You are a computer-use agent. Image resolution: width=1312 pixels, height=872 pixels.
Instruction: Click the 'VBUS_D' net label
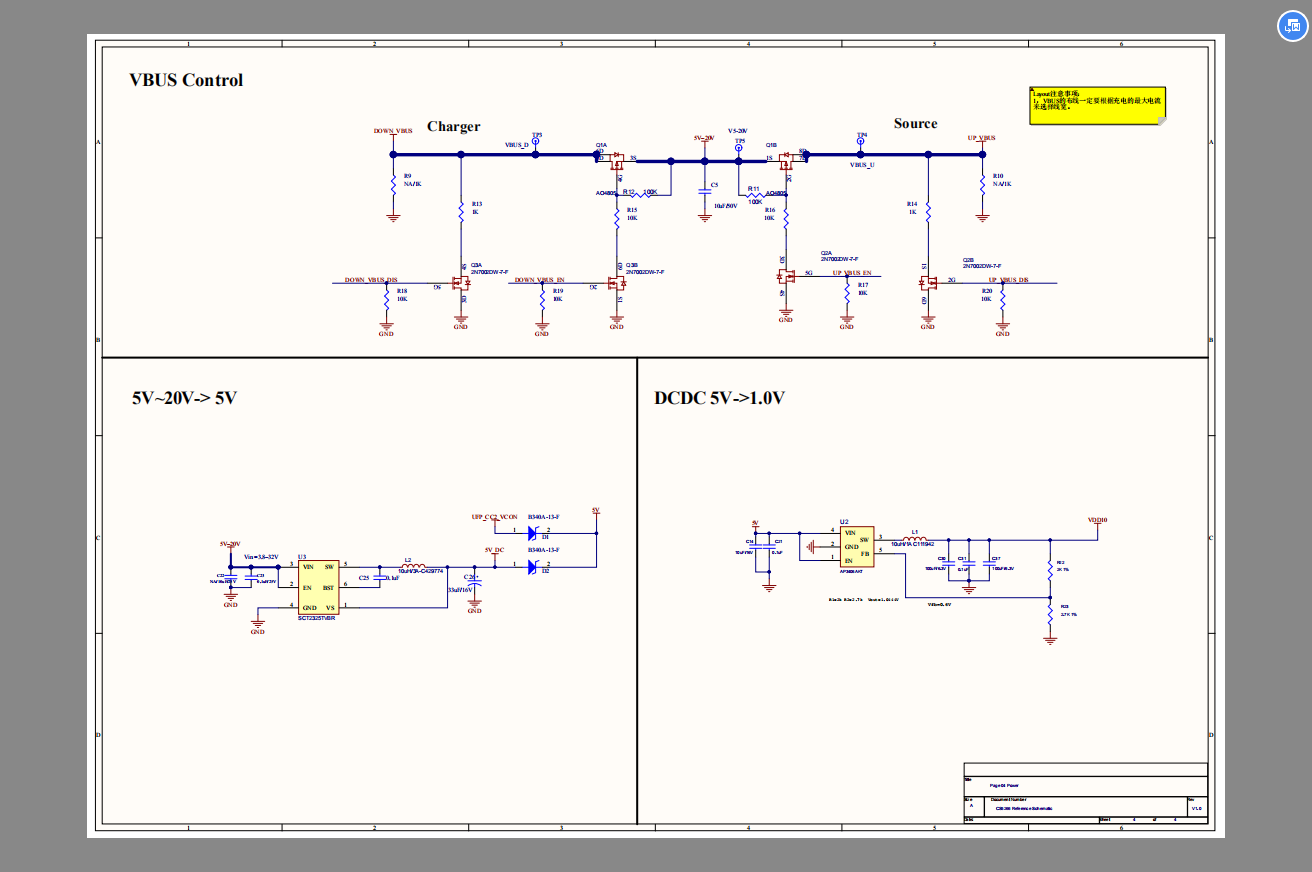point(517,145)
